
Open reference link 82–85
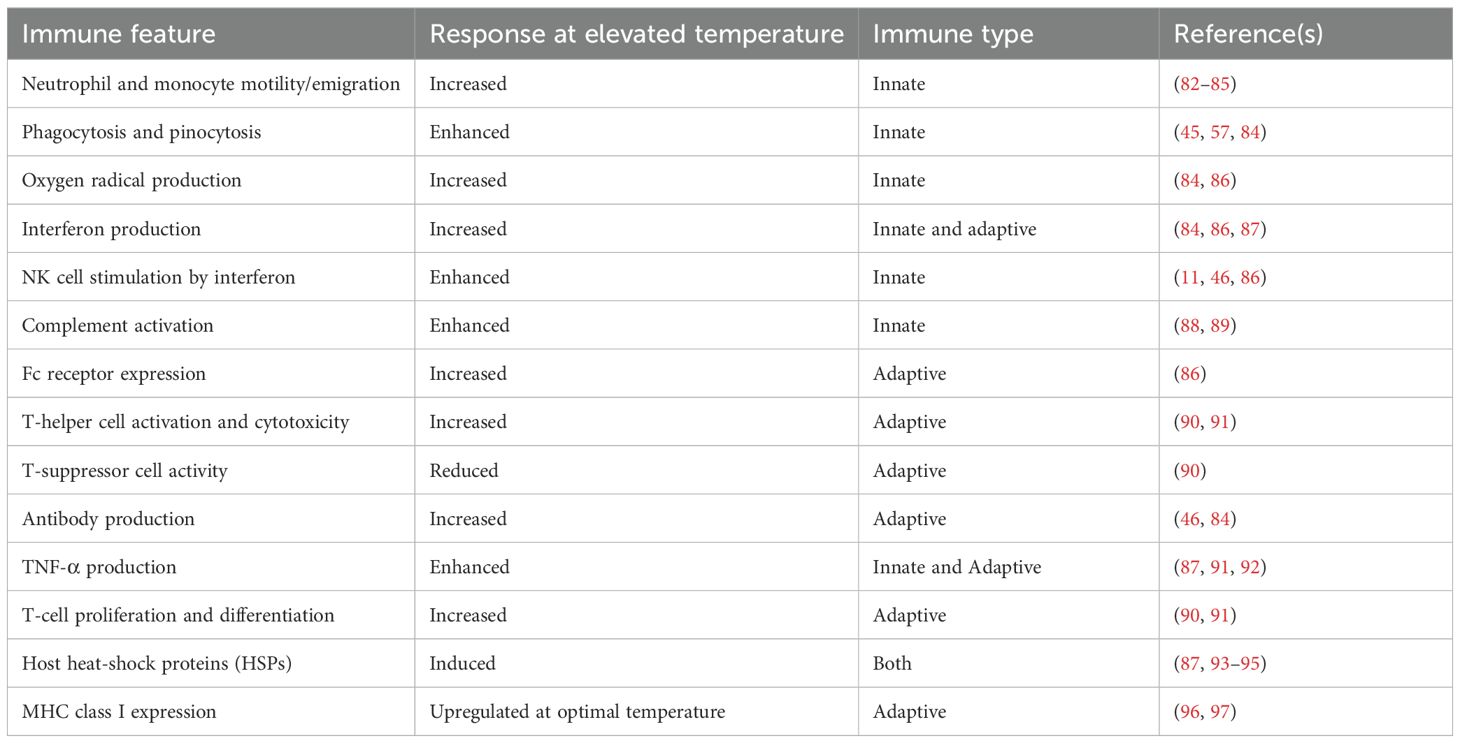(1205, 84)
